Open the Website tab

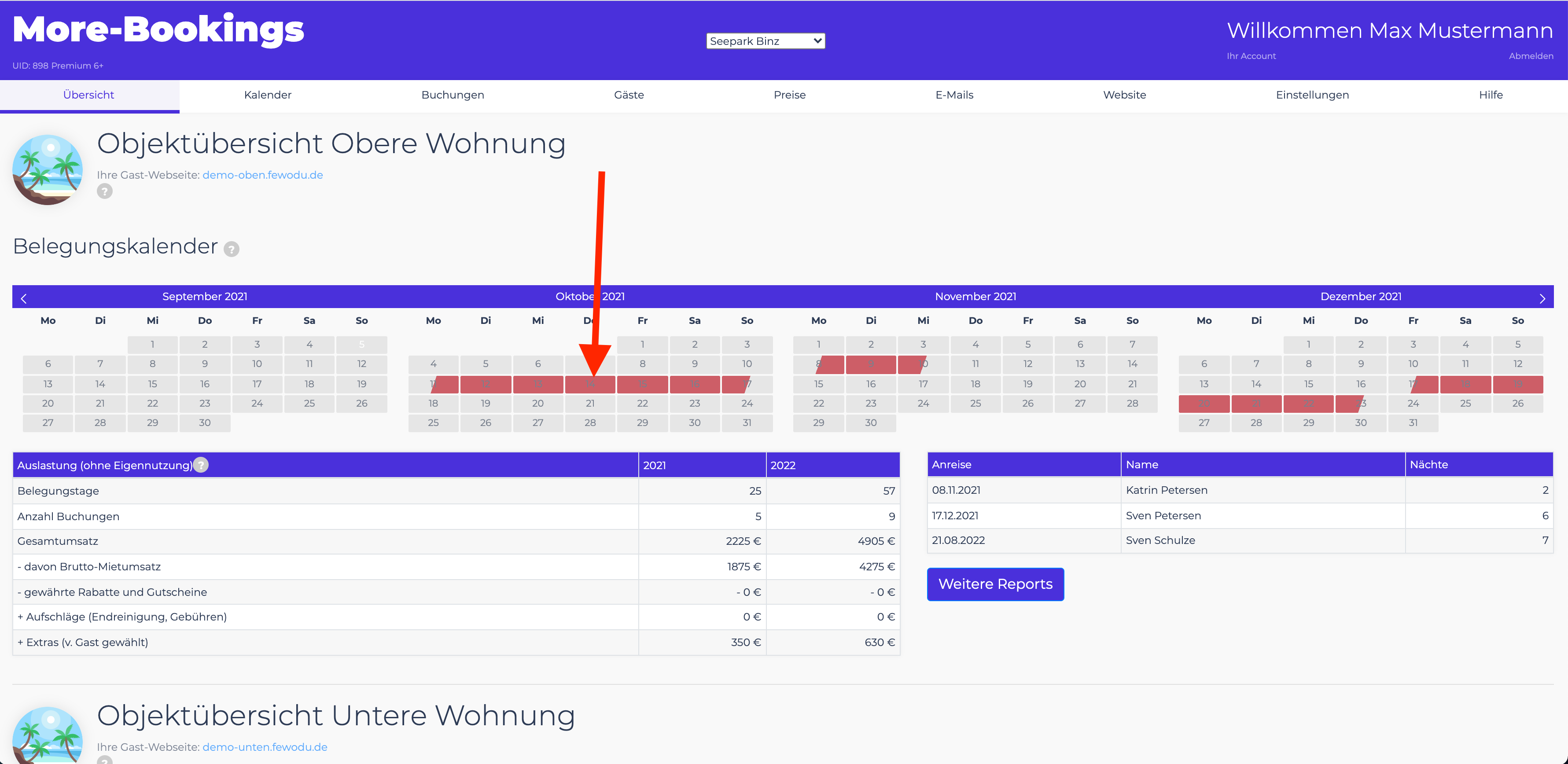tap(1124, 95)
